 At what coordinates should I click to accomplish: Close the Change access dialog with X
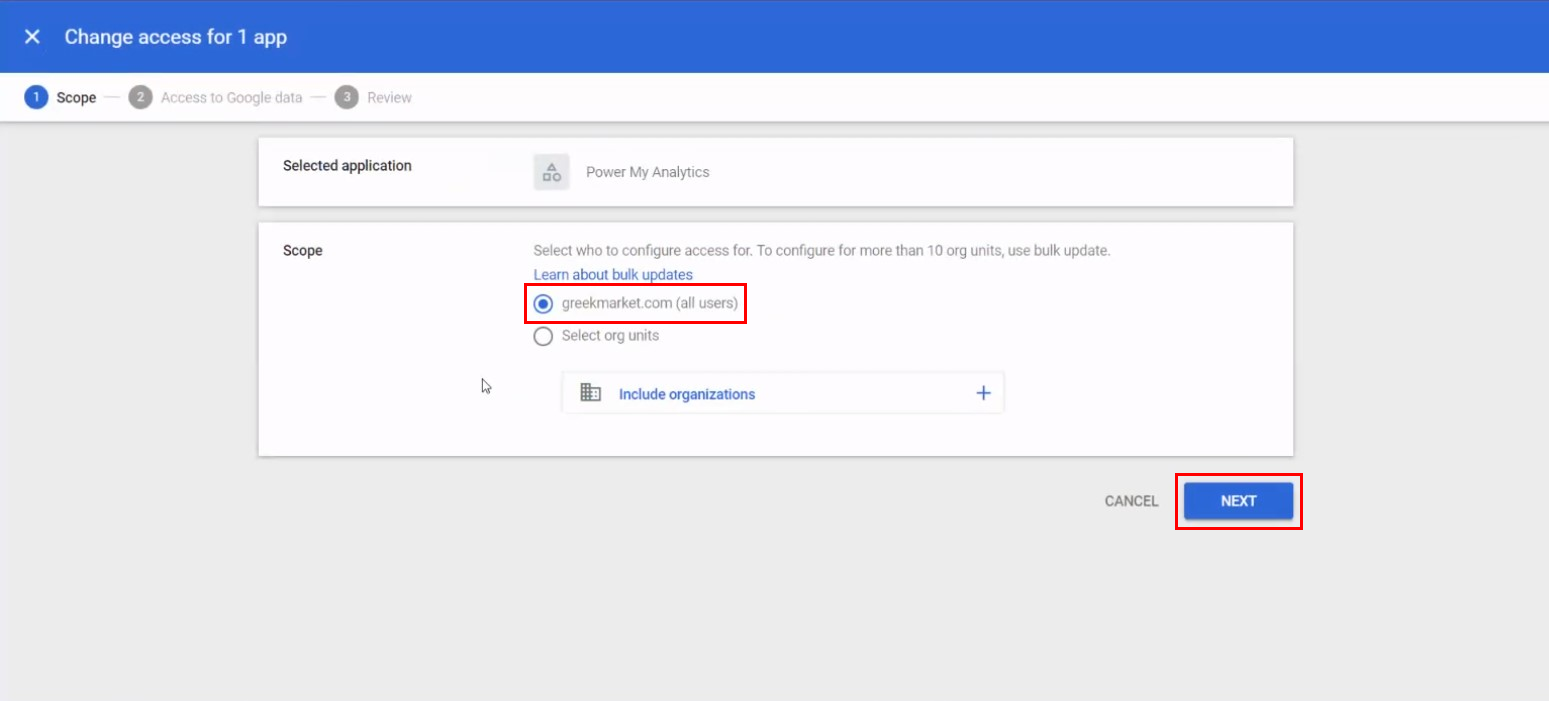(32, 37)
